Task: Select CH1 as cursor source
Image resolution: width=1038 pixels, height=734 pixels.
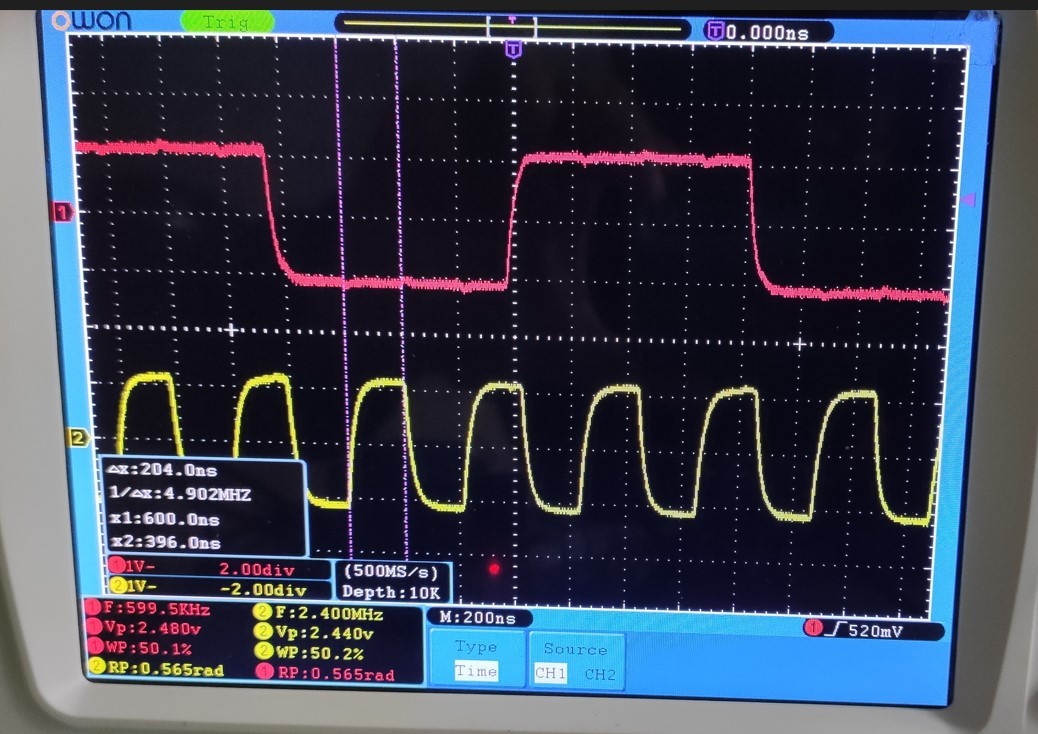Action: (550, 673)
